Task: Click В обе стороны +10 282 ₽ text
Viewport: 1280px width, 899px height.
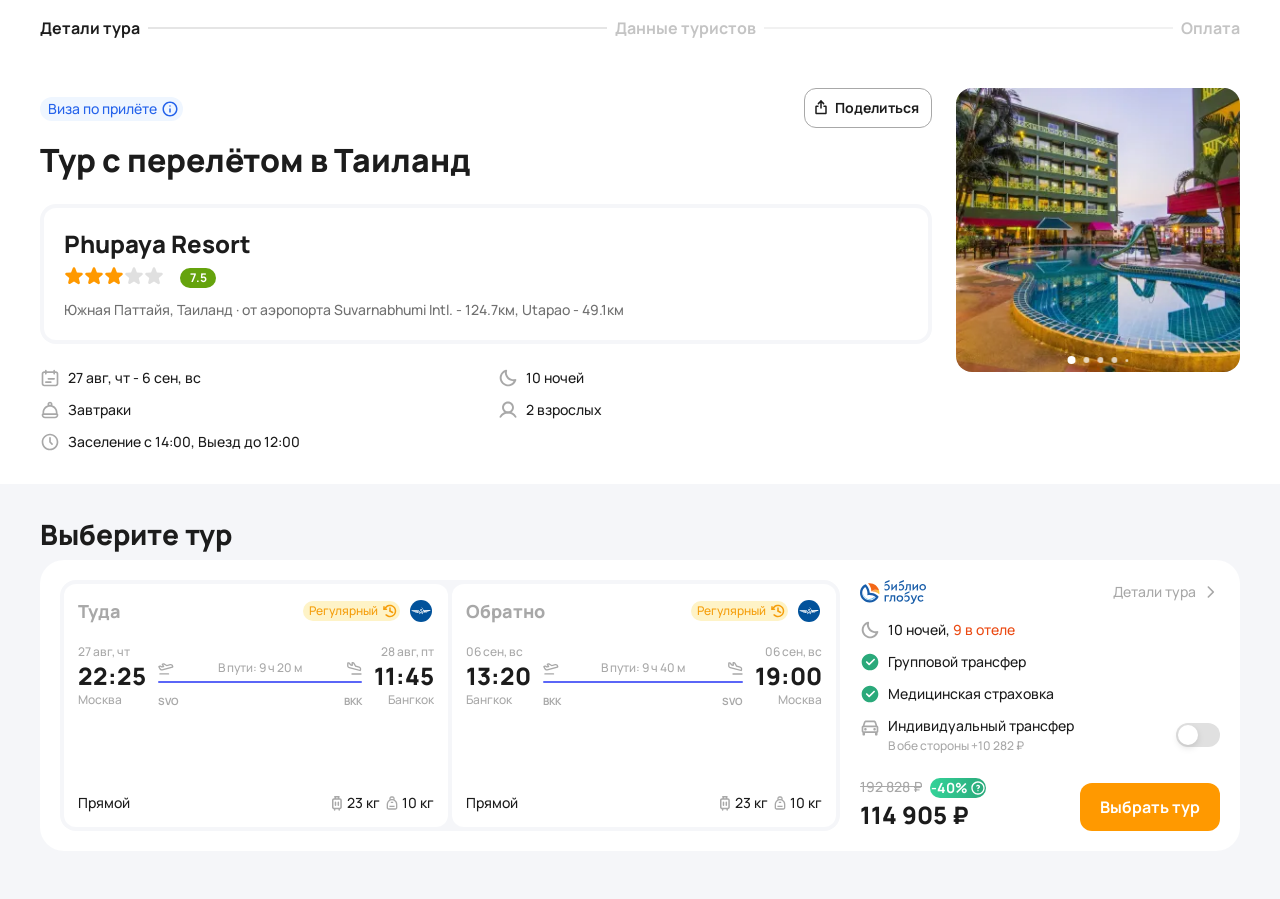Action: (x=956, y=746)
